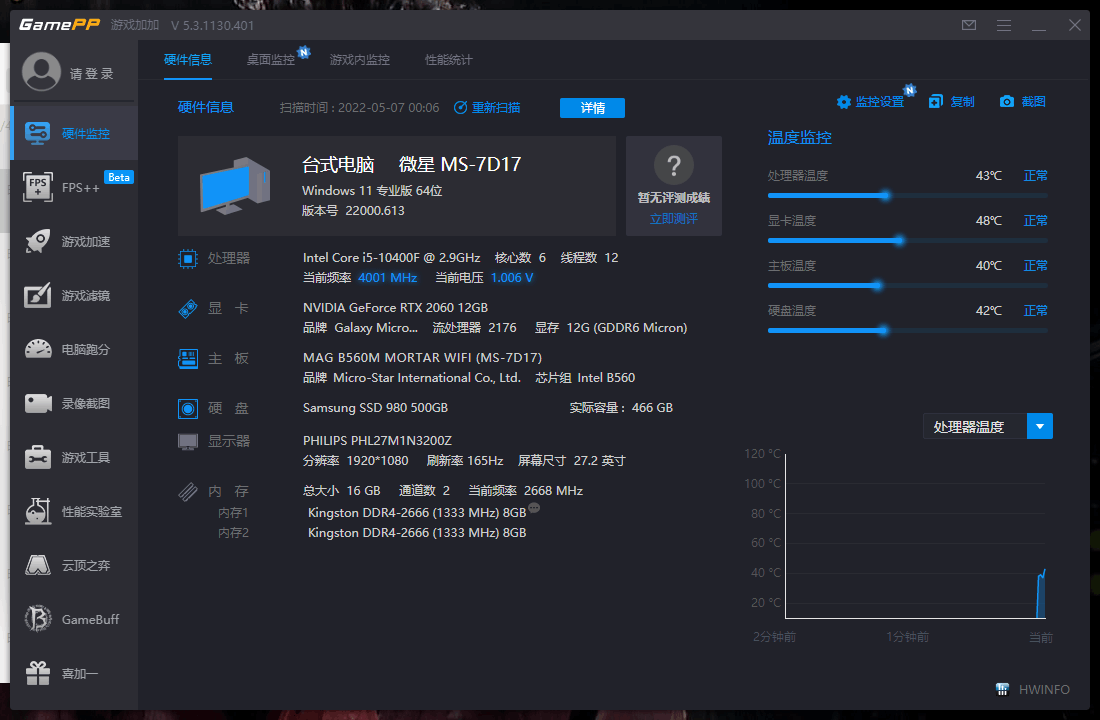The image size is (1100, 720).
Task: Click the 复制 copy icon
Action: coord(936,102)
